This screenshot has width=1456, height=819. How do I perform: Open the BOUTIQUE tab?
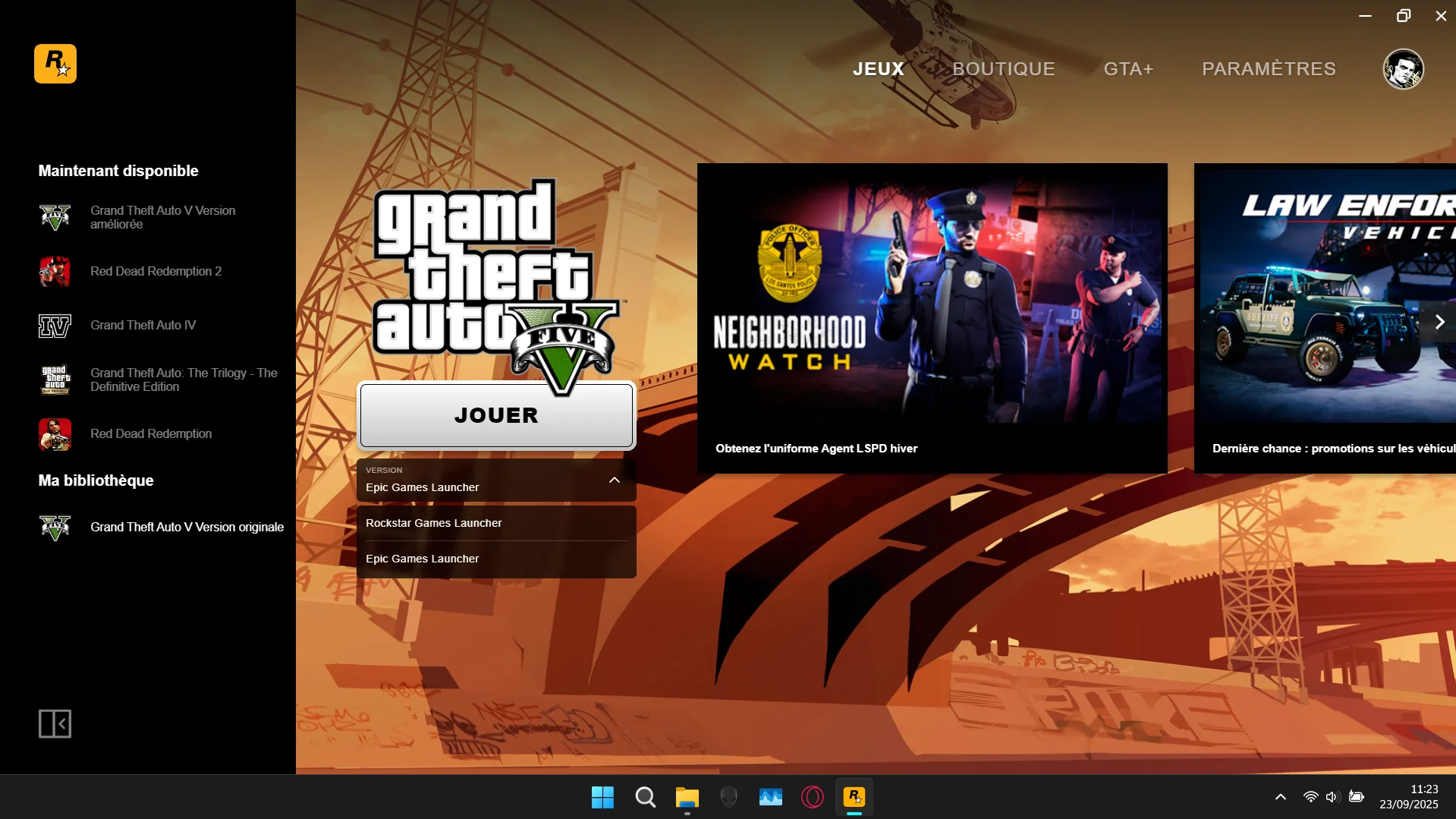pyautogui.click(x=1004, y=69)
